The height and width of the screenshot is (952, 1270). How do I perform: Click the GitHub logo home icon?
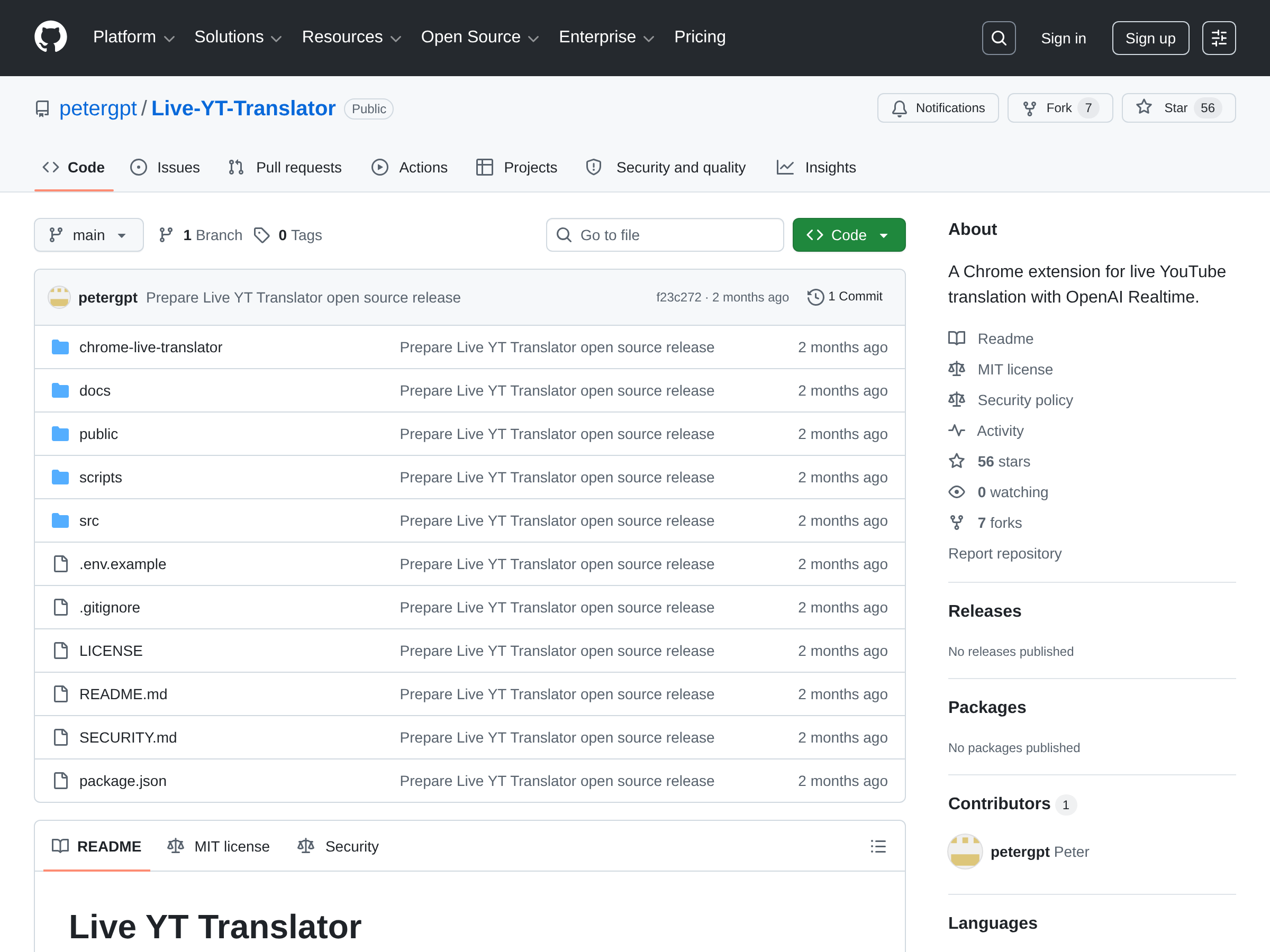pos(50,38)
